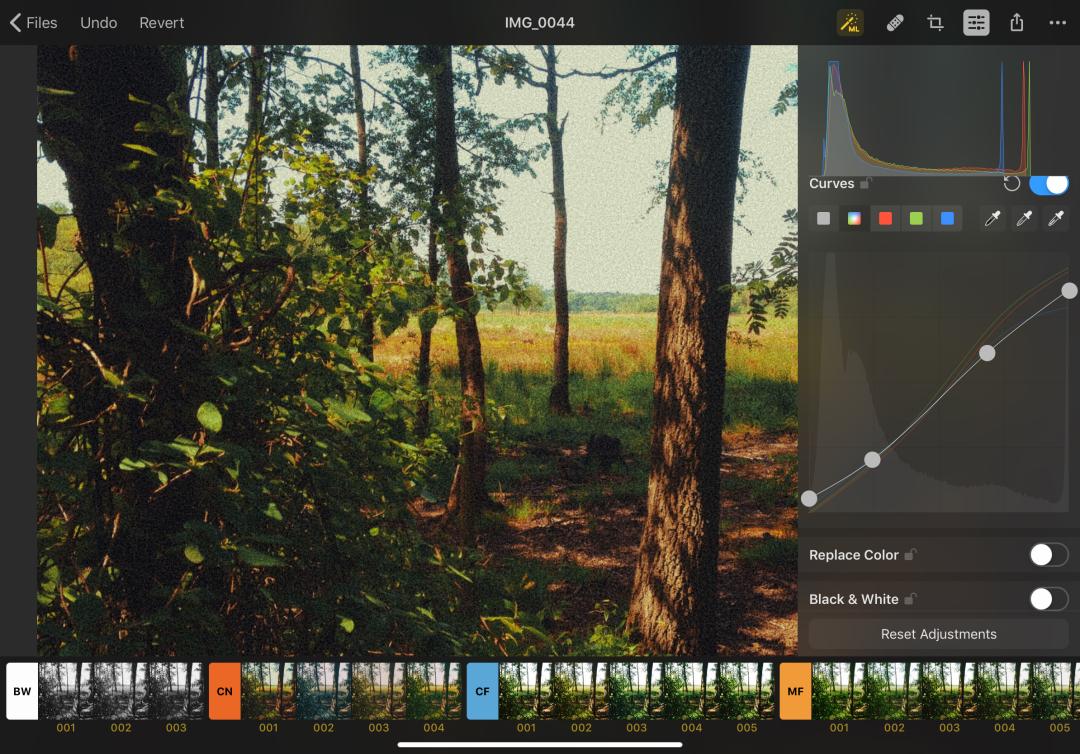This screenshot has height=754, width=1080.
Task: Expand the CN preset group label
Action: 224,691
